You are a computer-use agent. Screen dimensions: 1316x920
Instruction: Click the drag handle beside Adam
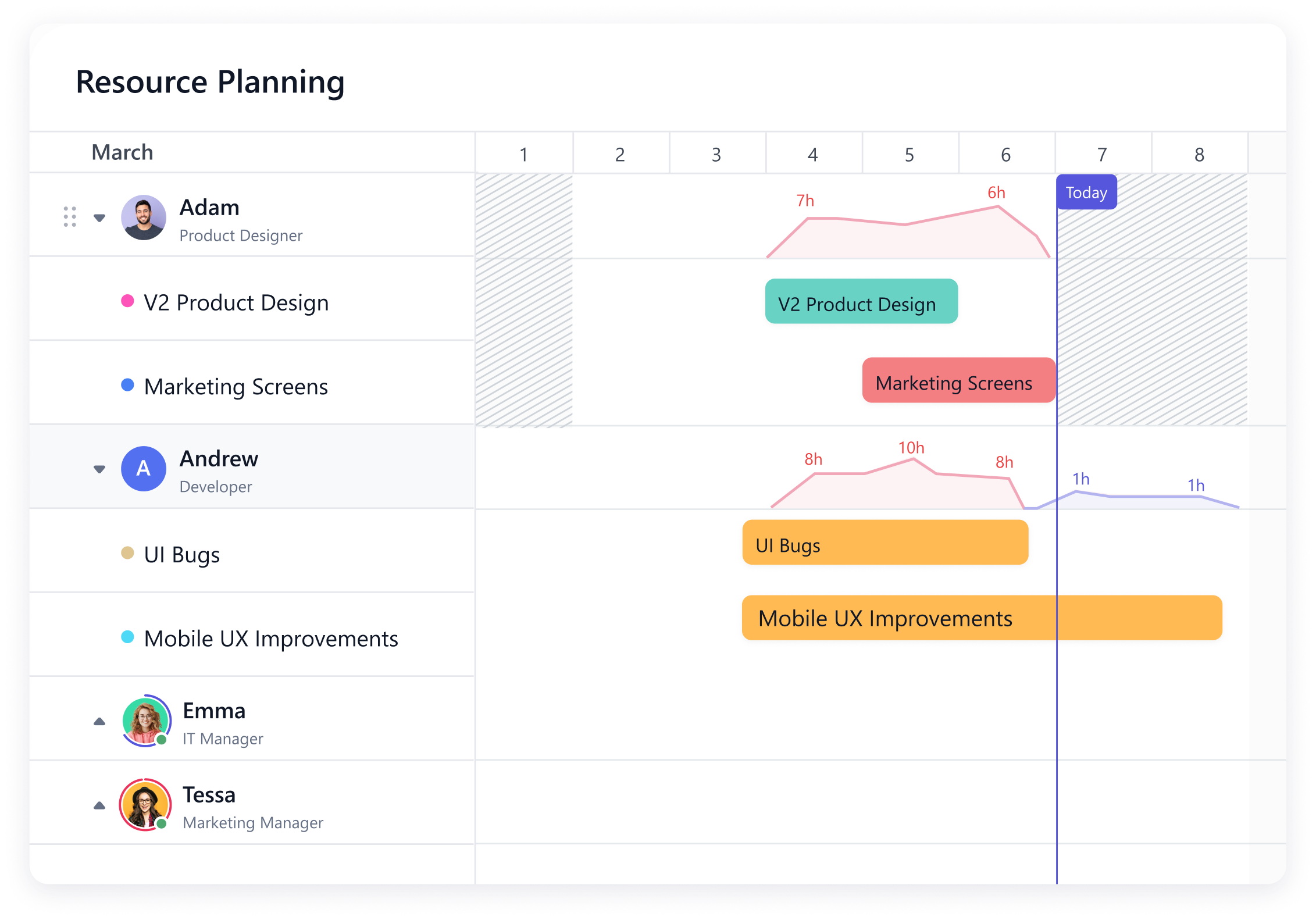coord(70,217)
